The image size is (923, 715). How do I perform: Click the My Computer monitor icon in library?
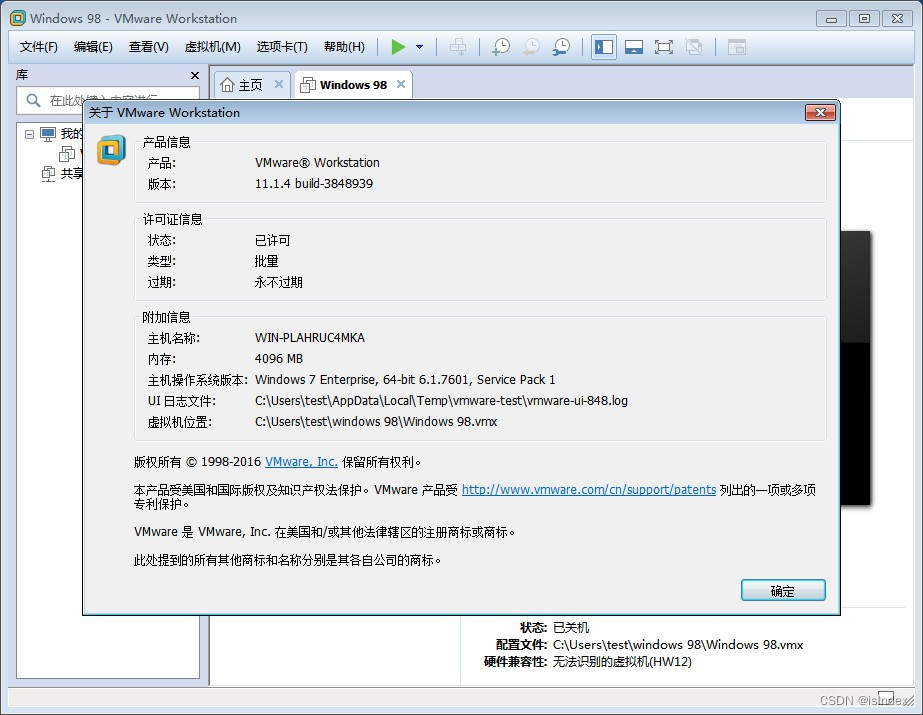[x=48, y=134]
